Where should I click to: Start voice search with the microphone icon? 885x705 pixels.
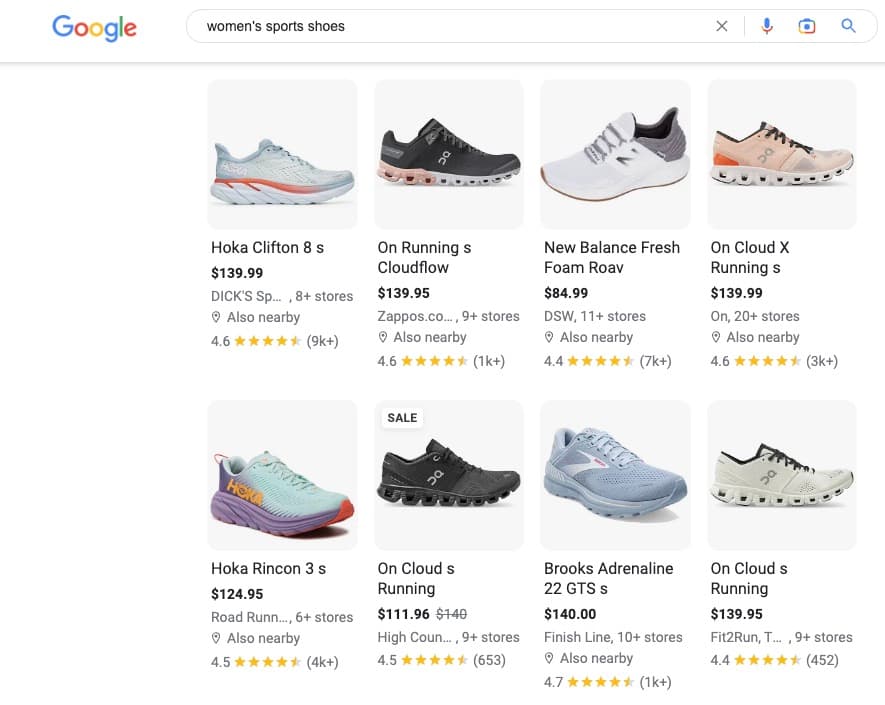766,26
